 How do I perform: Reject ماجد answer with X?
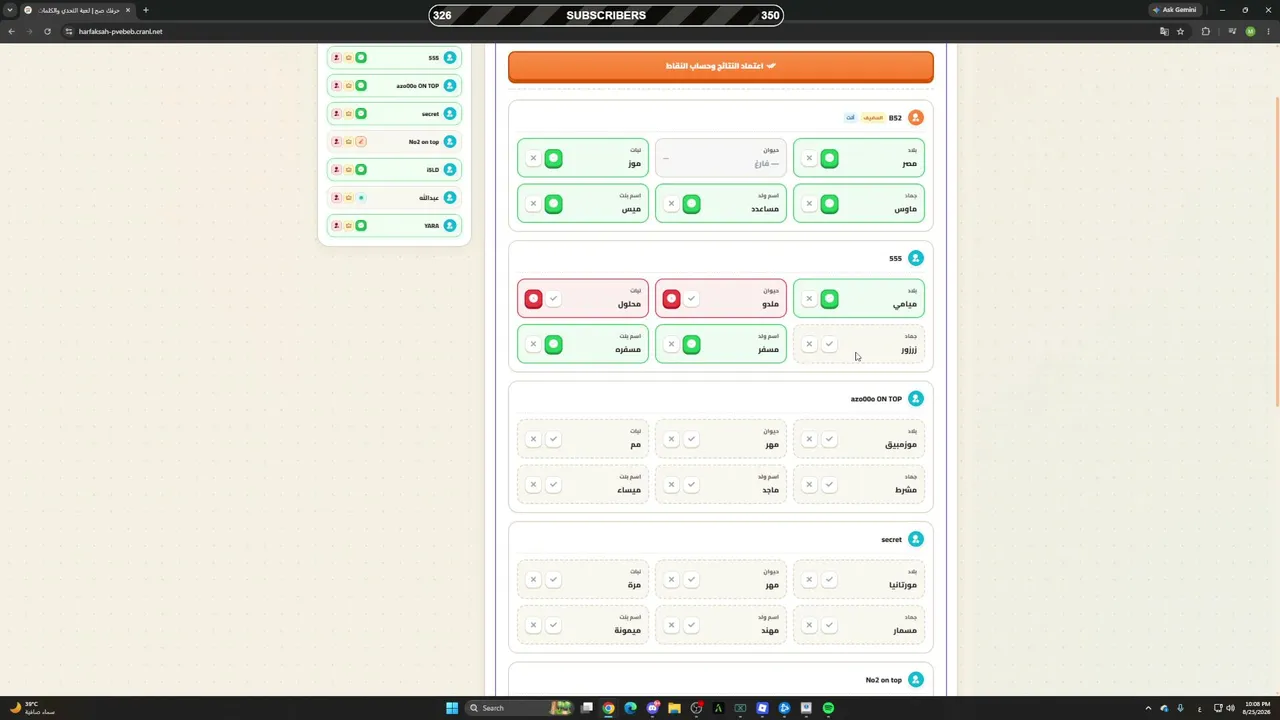click(671, 485)
